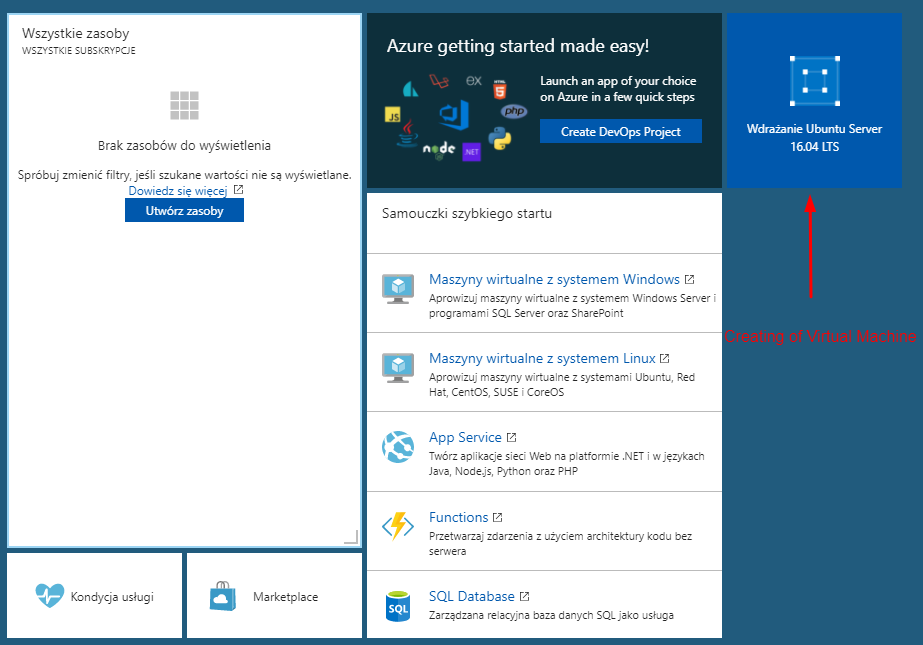The image size is (923, 645).
Task: Open Maszyny wirtualne z systemem Windows link
Action: click(x=554, y=279)
